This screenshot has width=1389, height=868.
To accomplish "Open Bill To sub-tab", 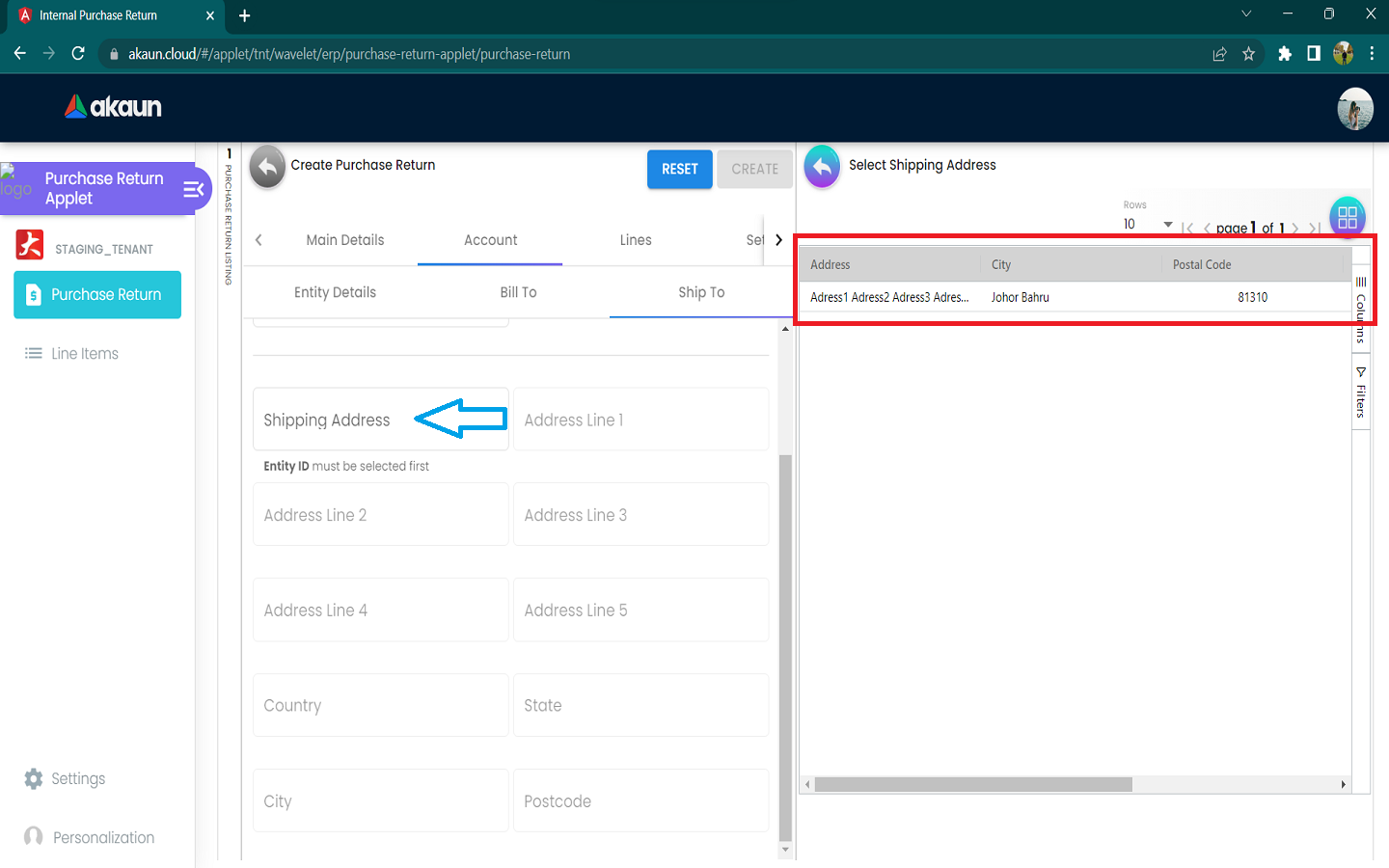I will [518, 292].
